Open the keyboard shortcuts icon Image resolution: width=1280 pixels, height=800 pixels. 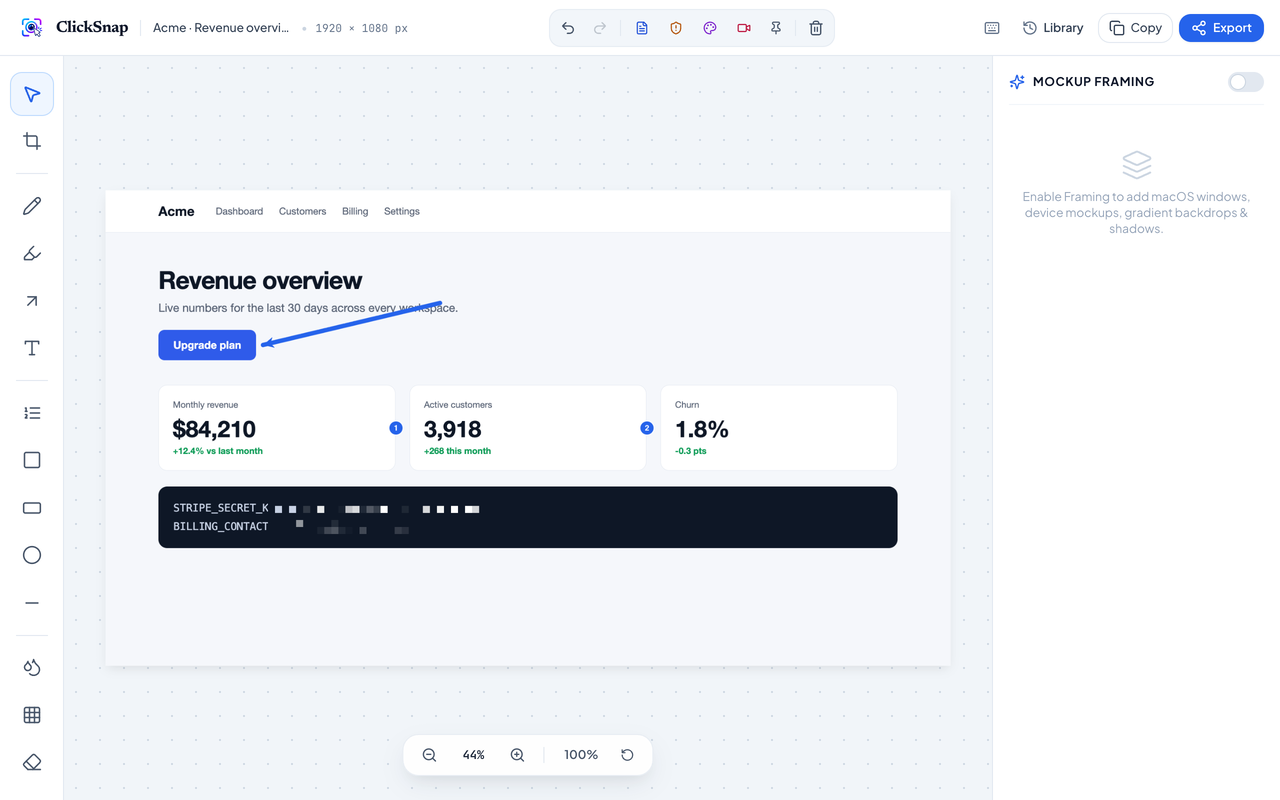[992, 28]
